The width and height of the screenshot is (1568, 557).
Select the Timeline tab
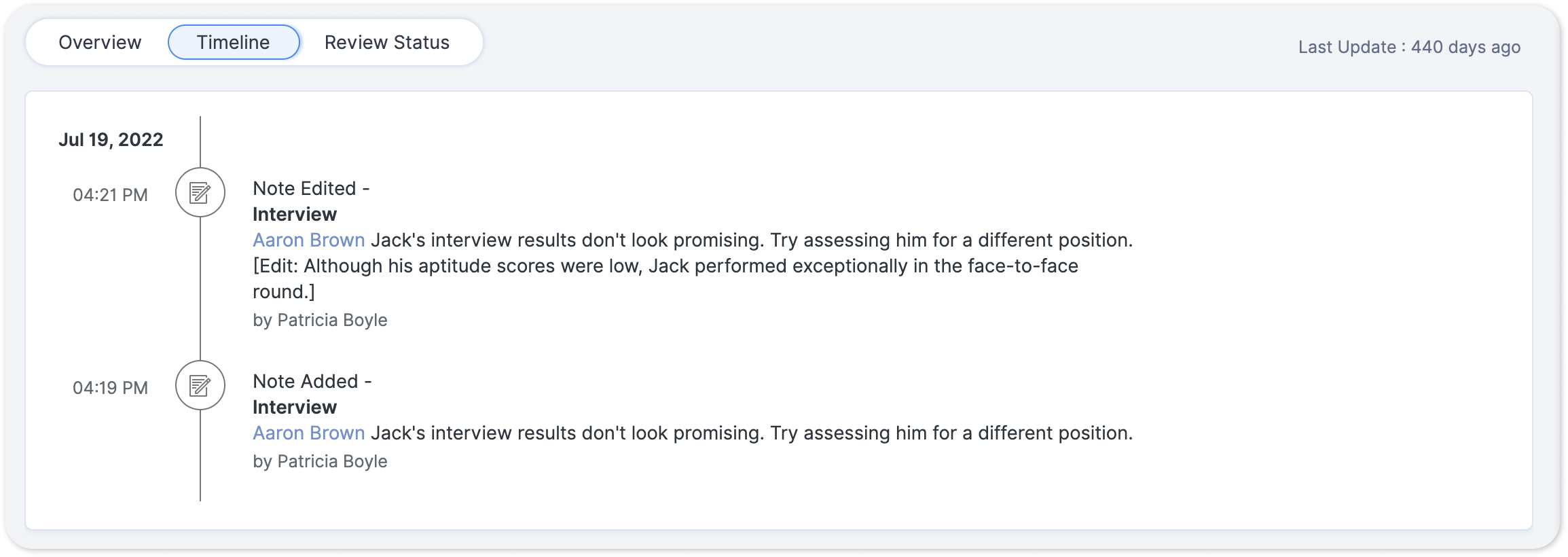pos(233,43)
